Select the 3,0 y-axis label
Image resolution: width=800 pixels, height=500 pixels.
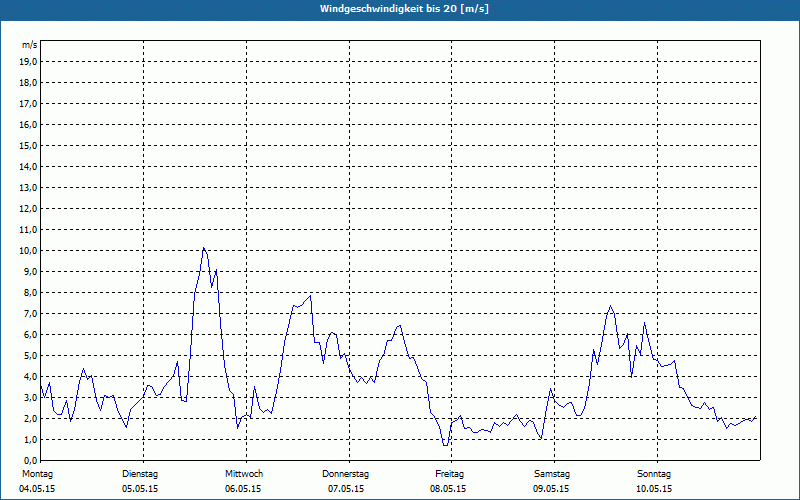coord(30,397)
